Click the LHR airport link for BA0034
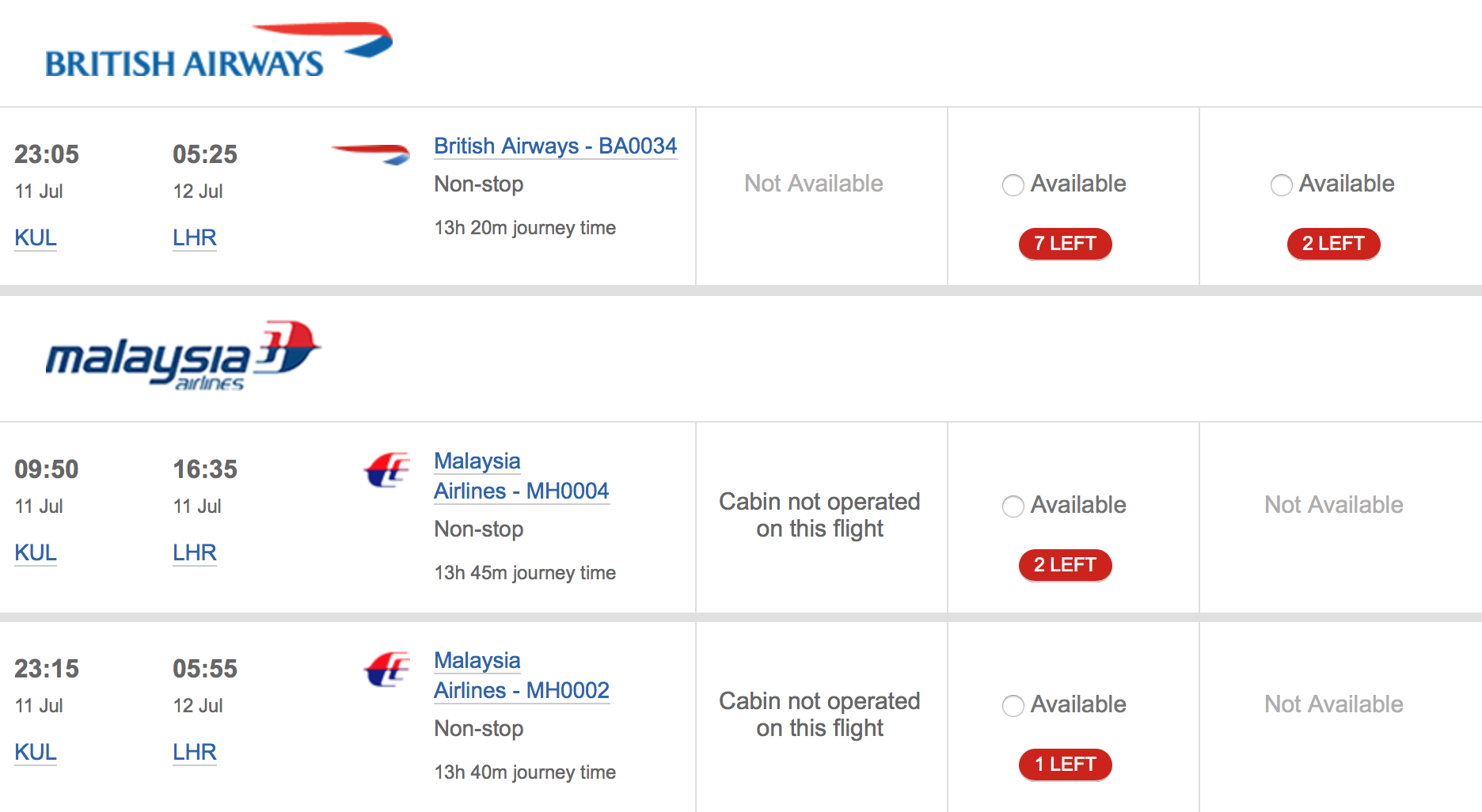Image resolution: width=1482 pixels, height=812 pixels. (x=195, y=238)
